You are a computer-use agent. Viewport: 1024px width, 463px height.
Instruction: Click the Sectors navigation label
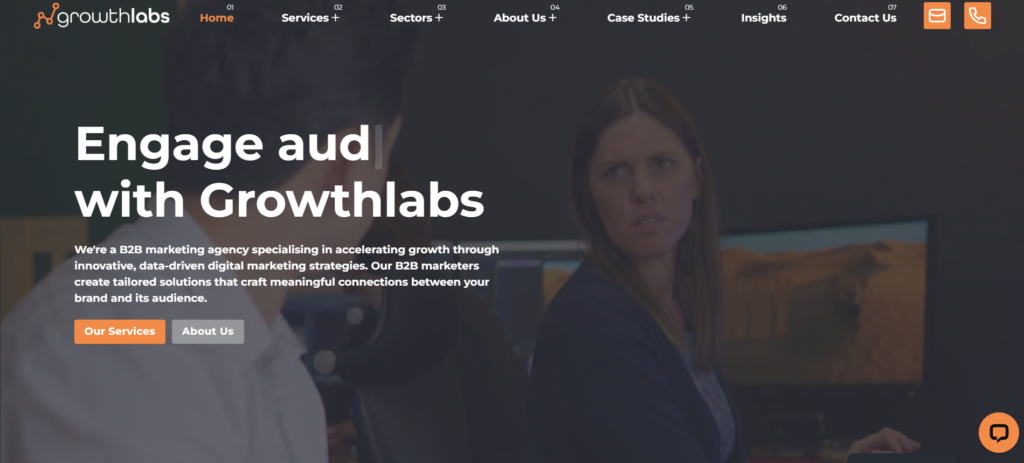(x=411, y=18)
